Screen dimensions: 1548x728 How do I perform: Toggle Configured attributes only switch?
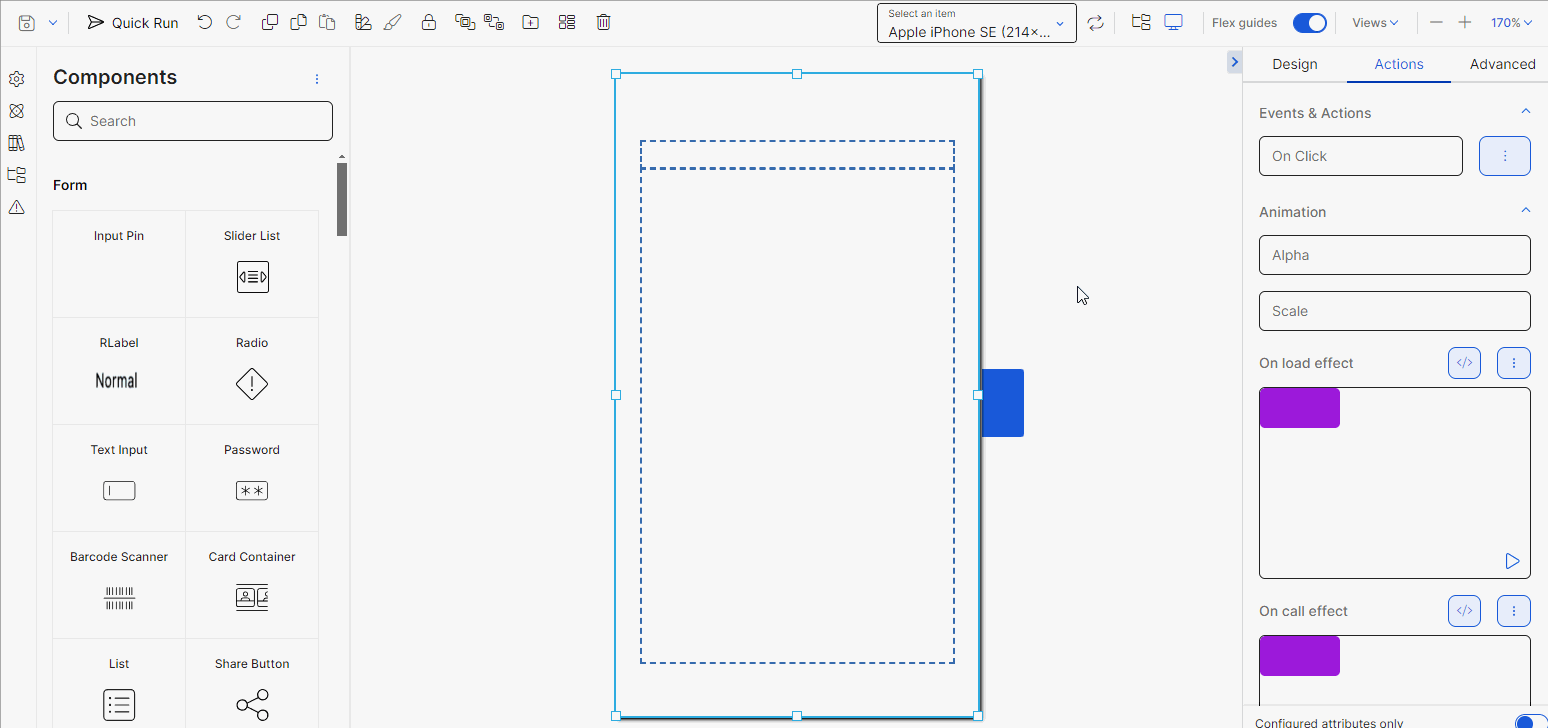click(x=1528, y=722)
